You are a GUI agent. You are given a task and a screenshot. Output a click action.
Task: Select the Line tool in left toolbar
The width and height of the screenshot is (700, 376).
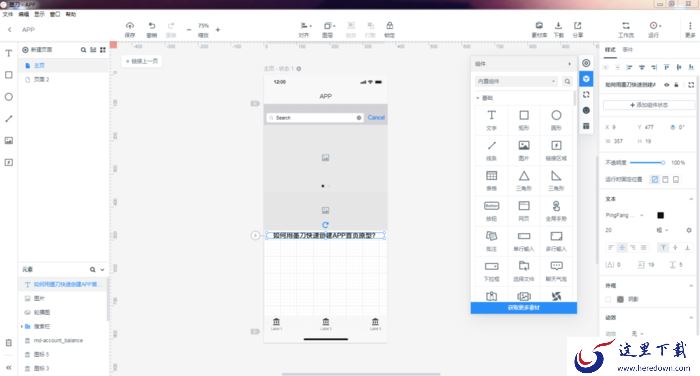click(x=8, y=119)
